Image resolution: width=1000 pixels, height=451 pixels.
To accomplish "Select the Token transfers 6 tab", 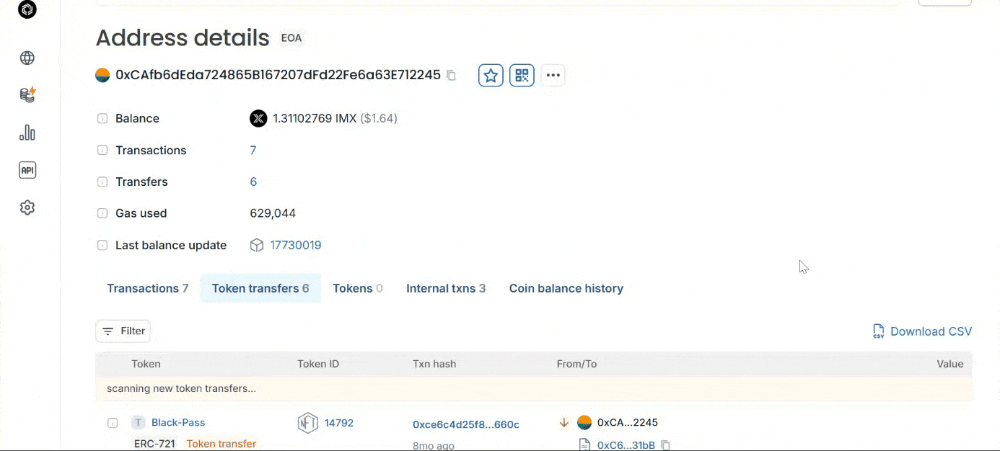I will pyautogui.click(x=260, y=288).
